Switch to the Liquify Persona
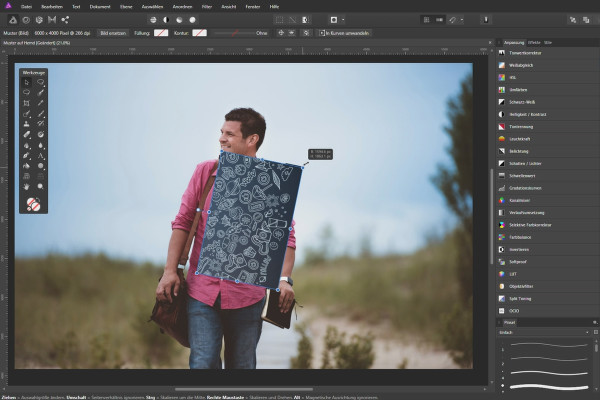This screenshot has height=400, width=600. tap(26, 20)
